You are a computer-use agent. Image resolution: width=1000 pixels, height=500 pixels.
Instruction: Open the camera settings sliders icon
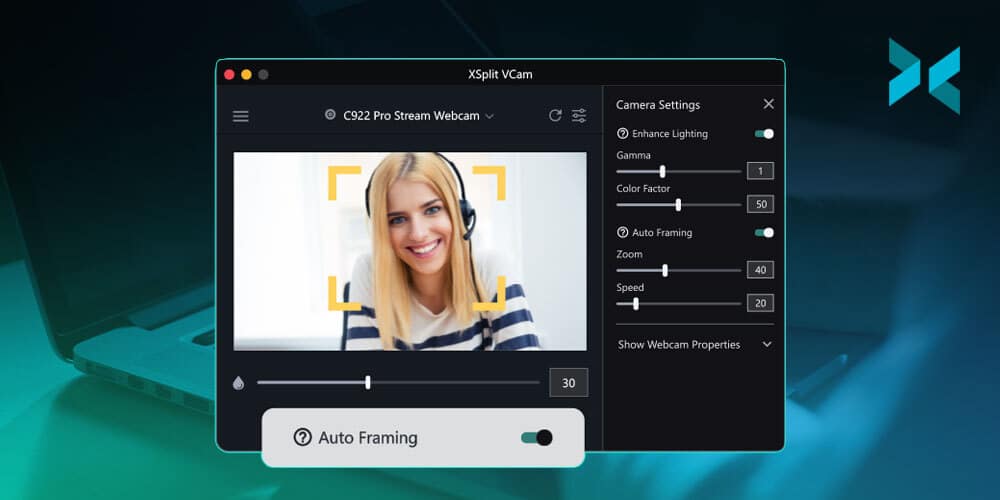[579, 116]
